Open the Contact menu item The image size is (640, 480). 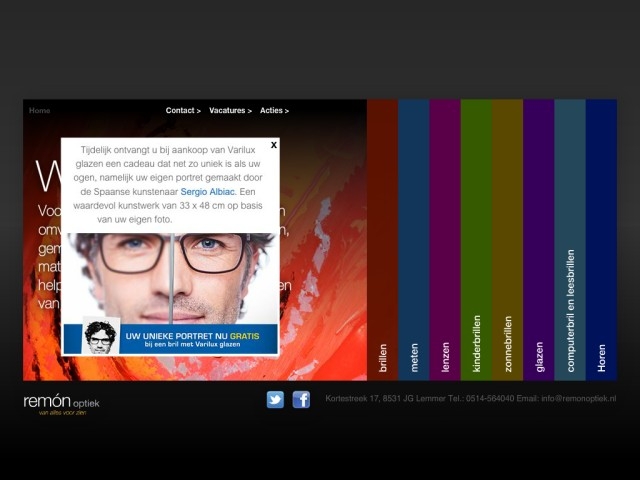click(183, 111)
